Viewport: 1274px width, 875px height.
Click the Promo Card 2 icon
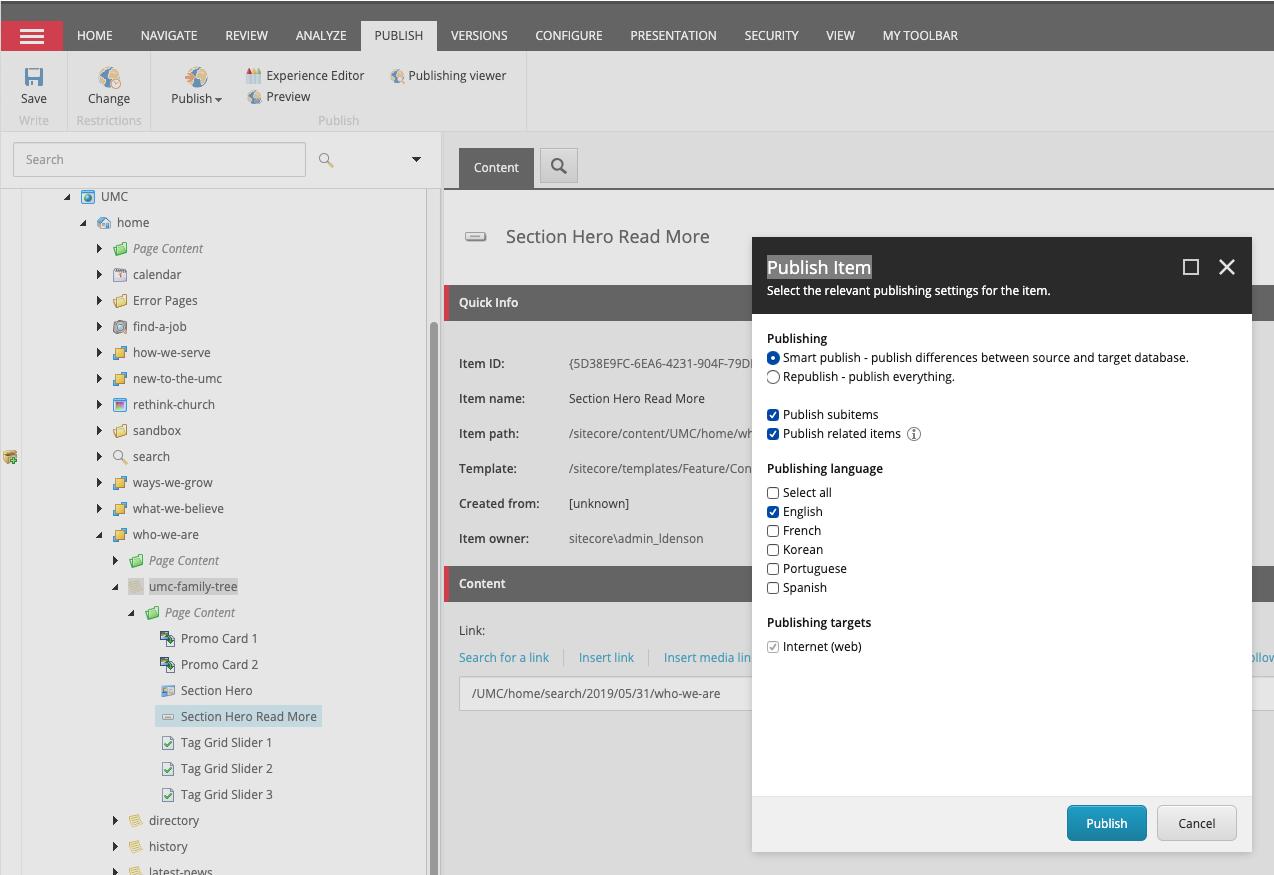click(168, 665)
